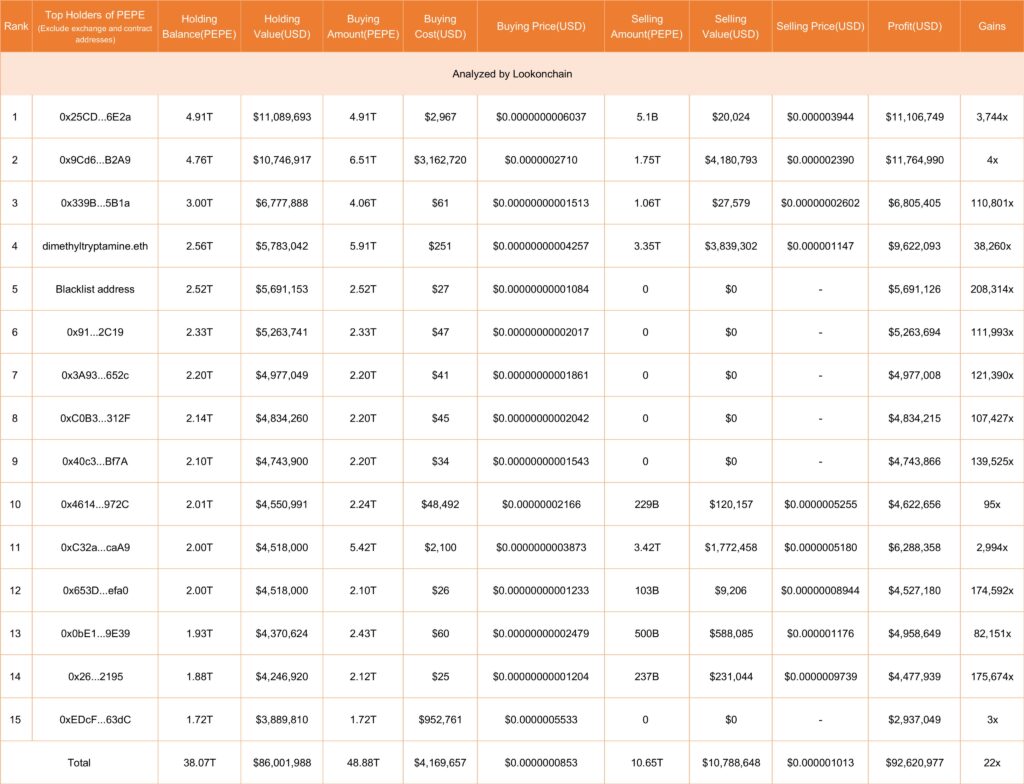
Task: Open address 0x9Cd6...B2A9
Action: pos(95,160)
